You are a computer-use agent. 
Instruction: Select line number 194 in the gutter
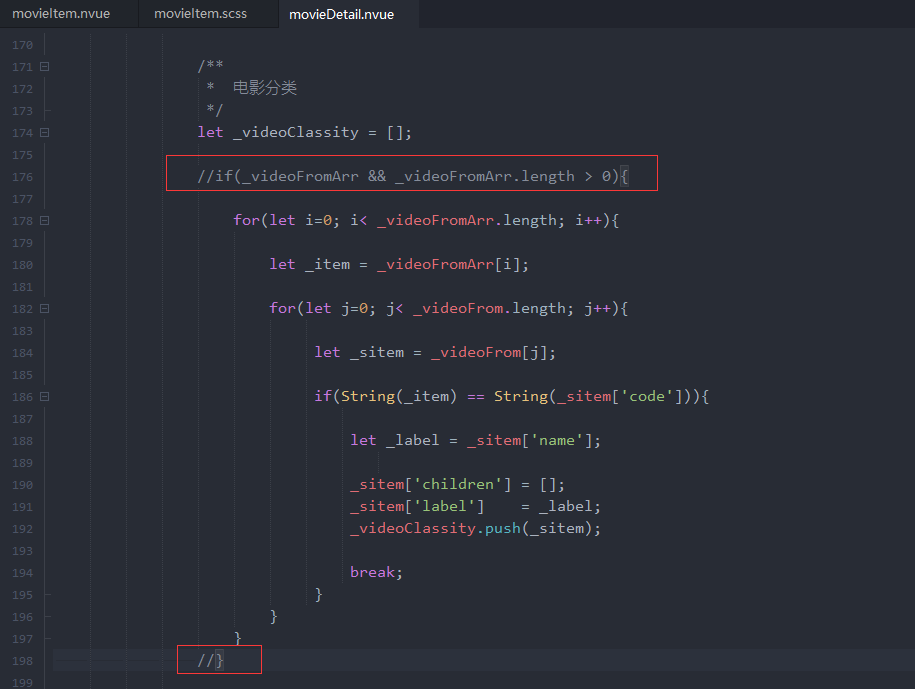(x=22, y=573)
